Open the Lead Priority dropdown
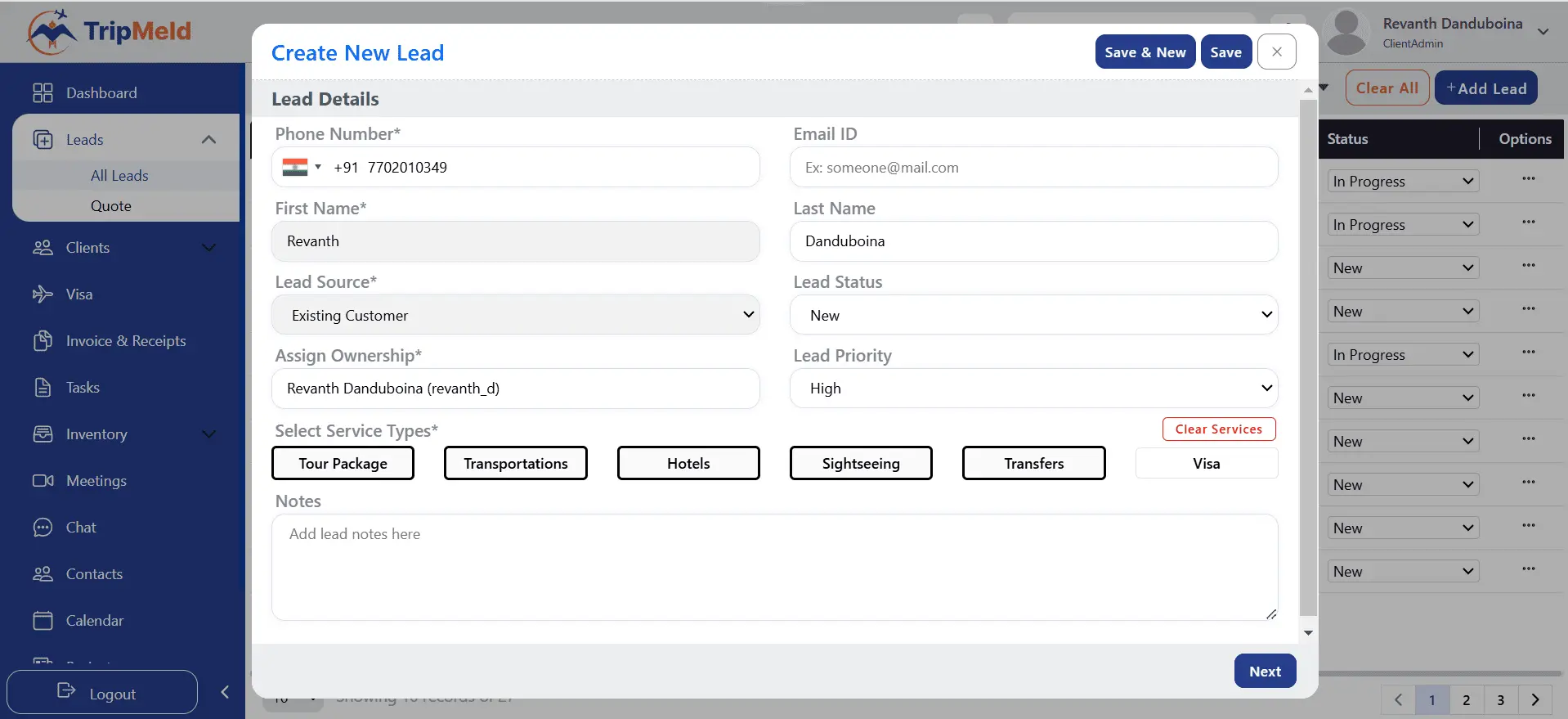1568x719 pixels. (1033, 389)
